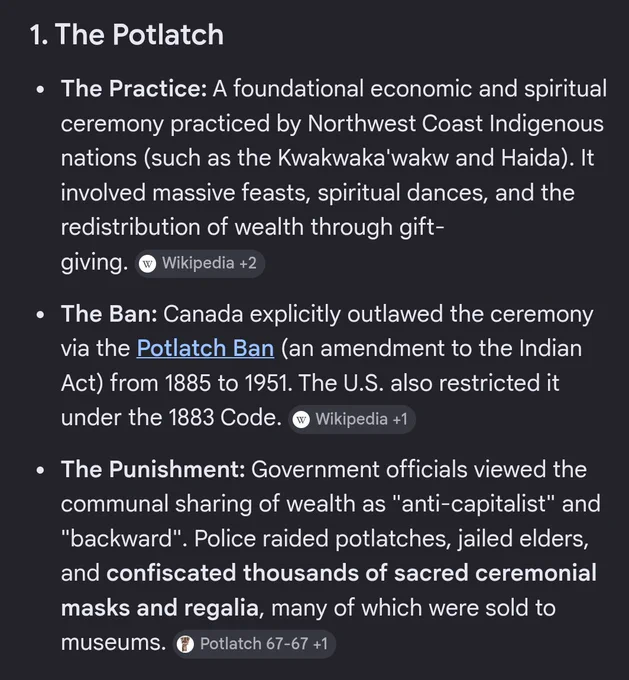The height and width of the screenshot is (680, 629).
Task: Click the Potlatch 67-67 source favicon
Action: (185, 644)
